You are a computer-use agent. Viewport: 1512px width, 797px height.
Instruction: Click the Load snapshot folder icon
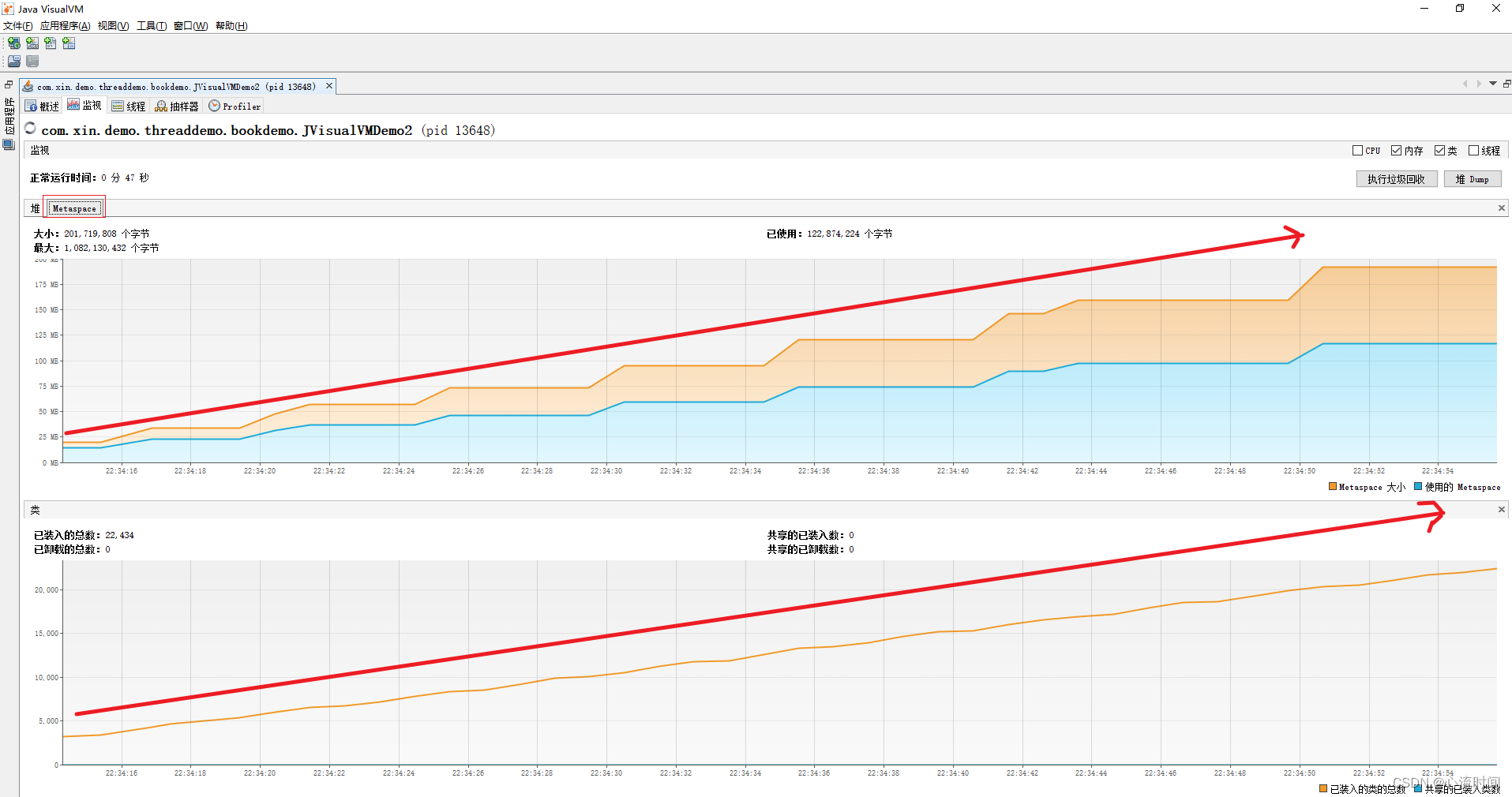(14, 62)
